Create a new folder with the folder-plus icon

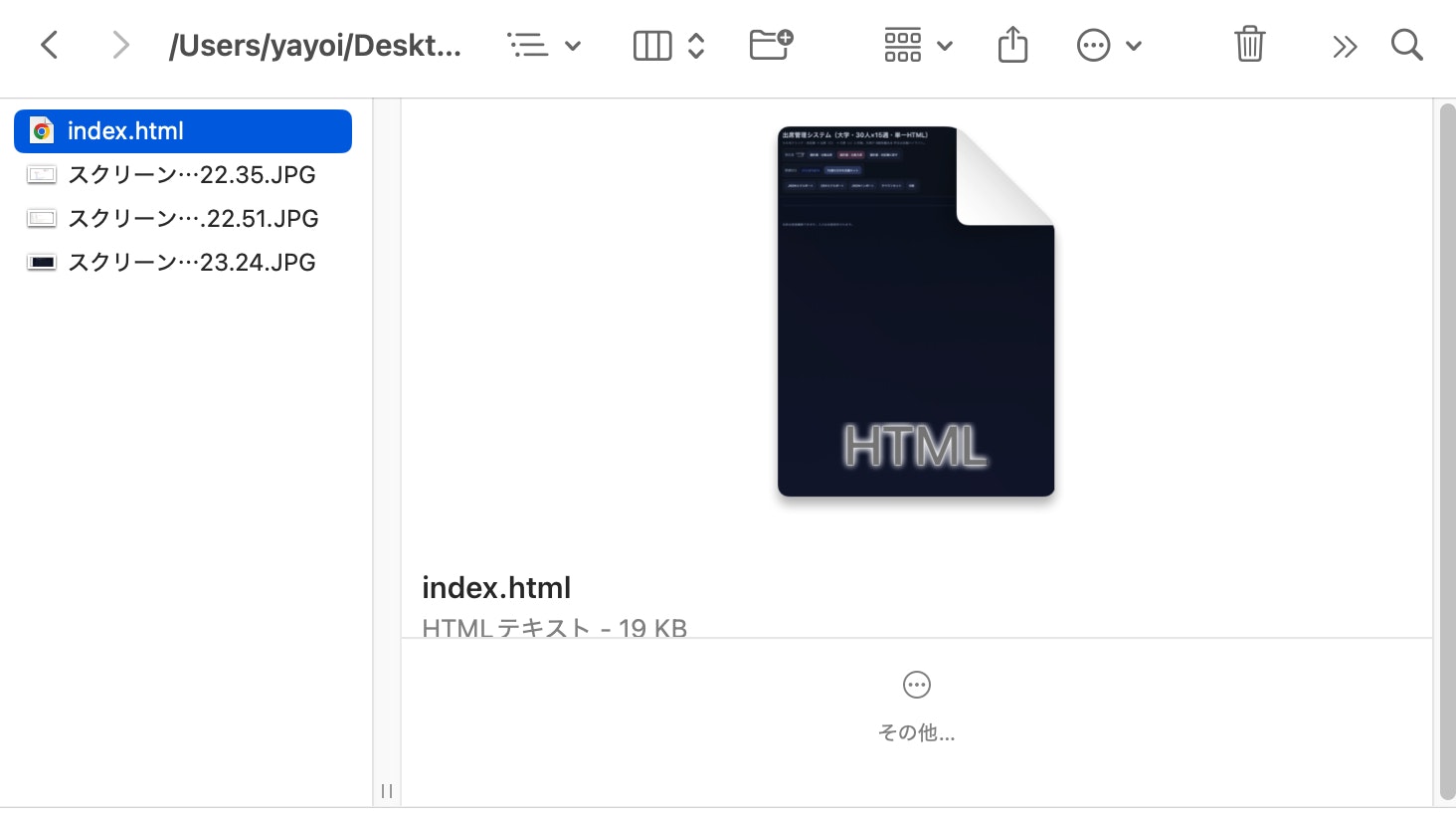(771, 45)
